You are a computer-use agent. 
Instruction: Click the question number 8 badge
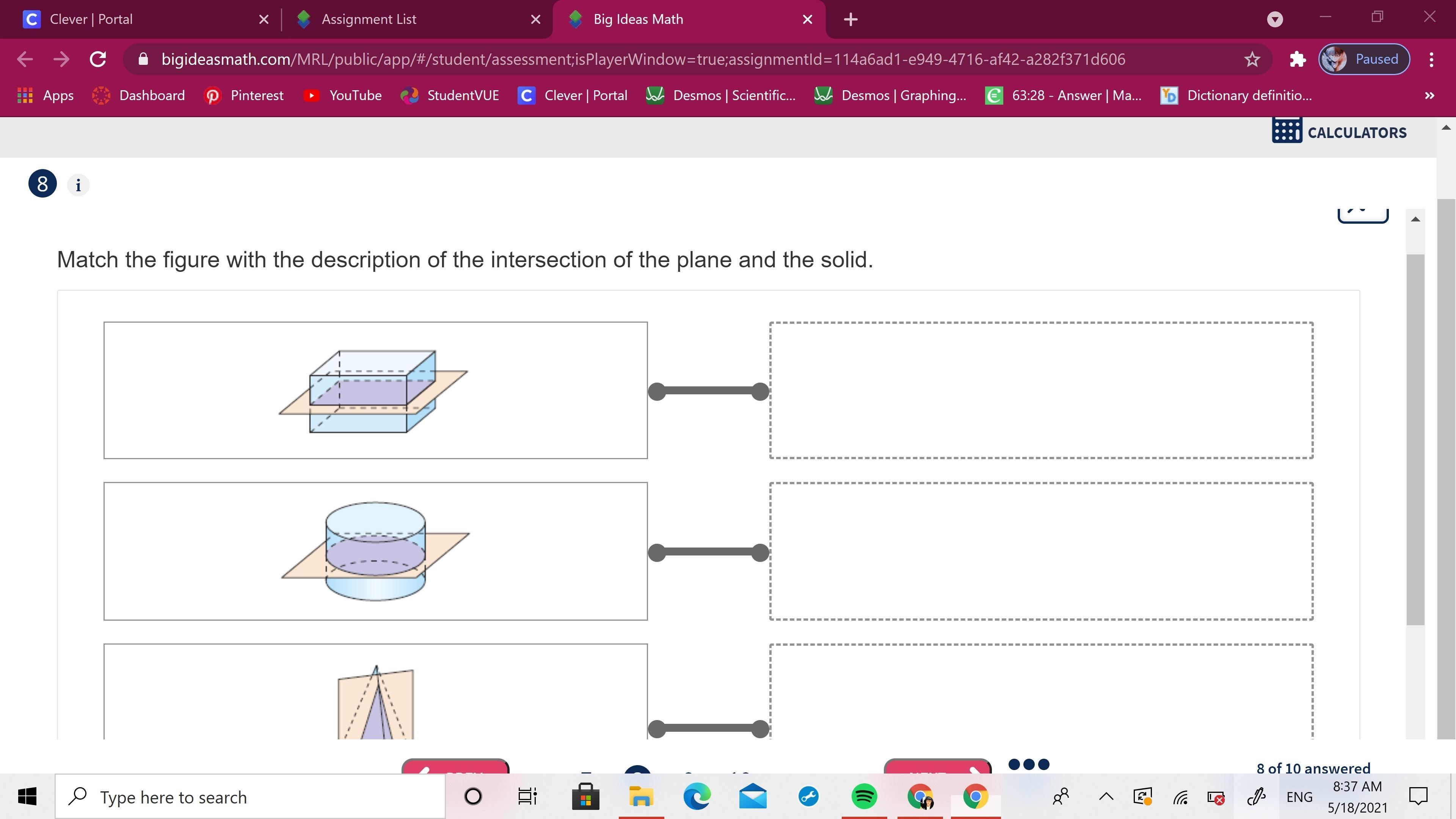coord(42,184)
